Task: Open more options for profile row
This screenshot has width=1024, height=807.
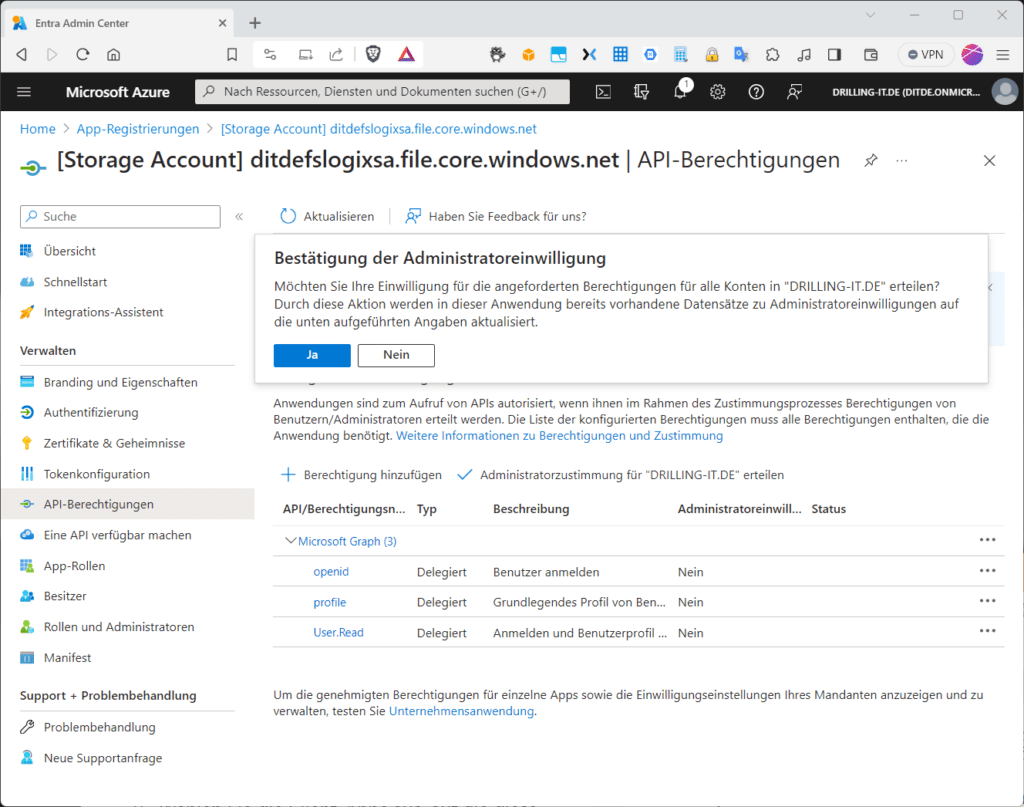Action: point(987,601)
